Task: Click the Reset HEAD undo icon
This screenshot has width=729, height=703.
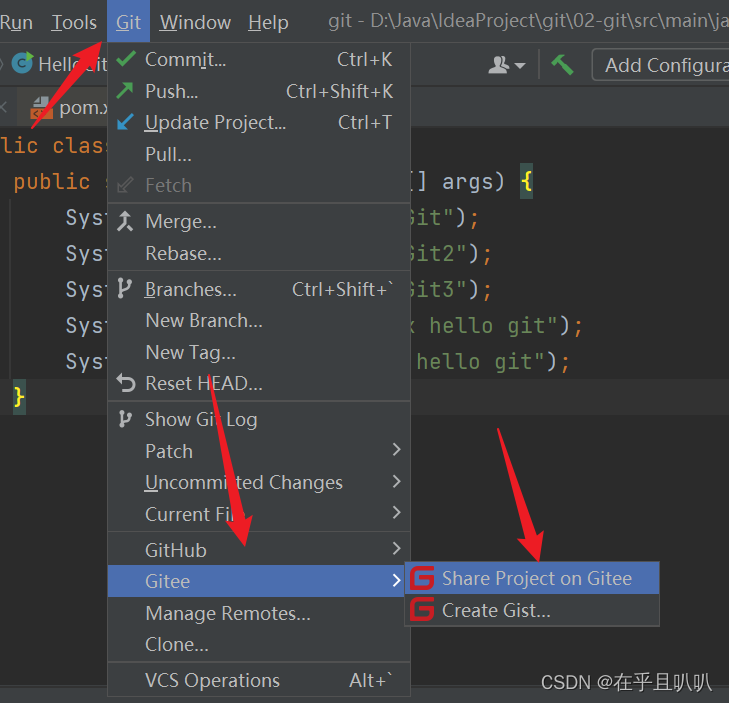Action: tap(126, 383)
